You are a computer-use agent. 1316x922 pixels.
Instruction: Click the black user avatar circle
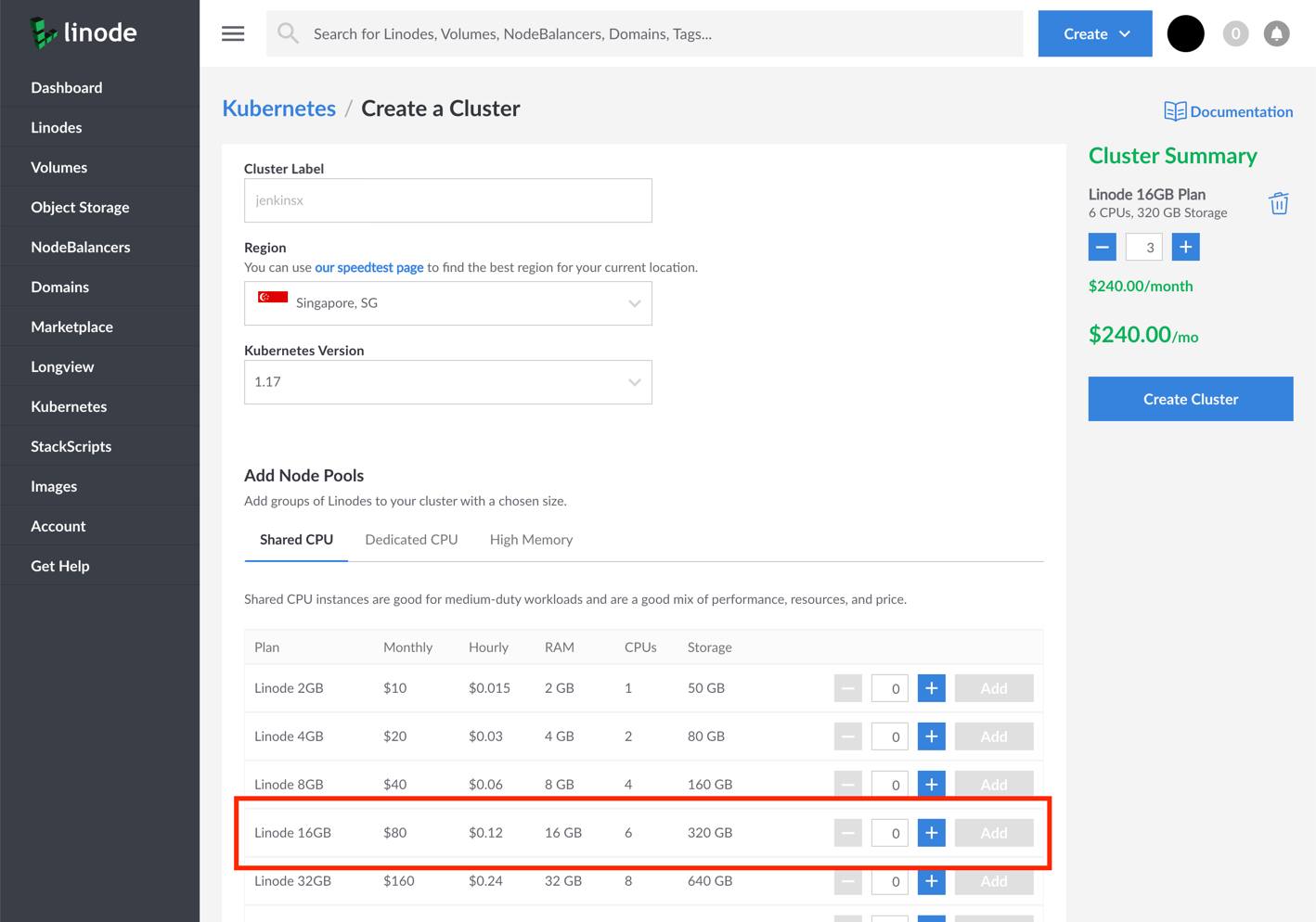pos(1185,33)
